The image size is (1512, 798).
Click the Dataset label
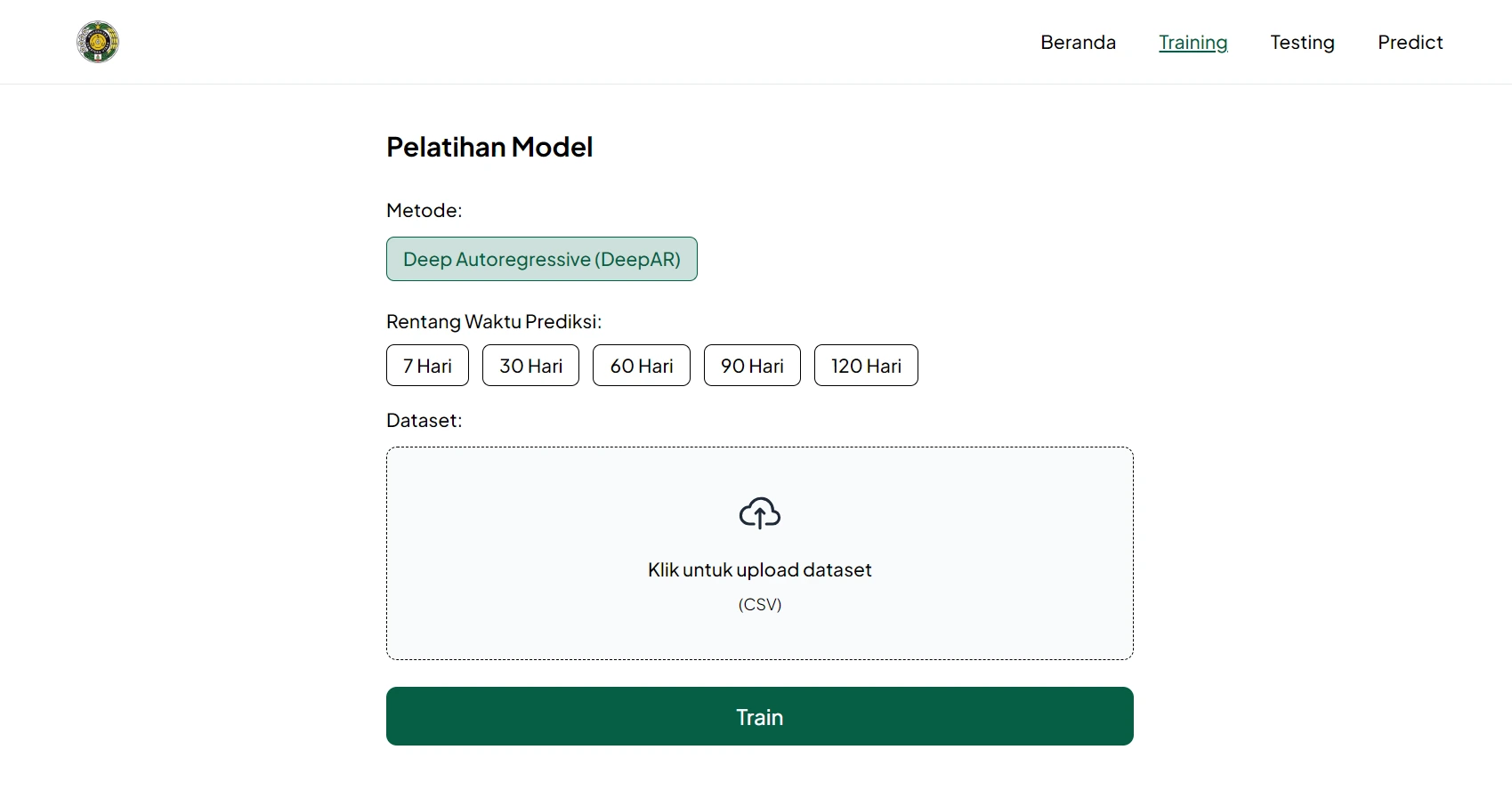click(x=424, y=420)
